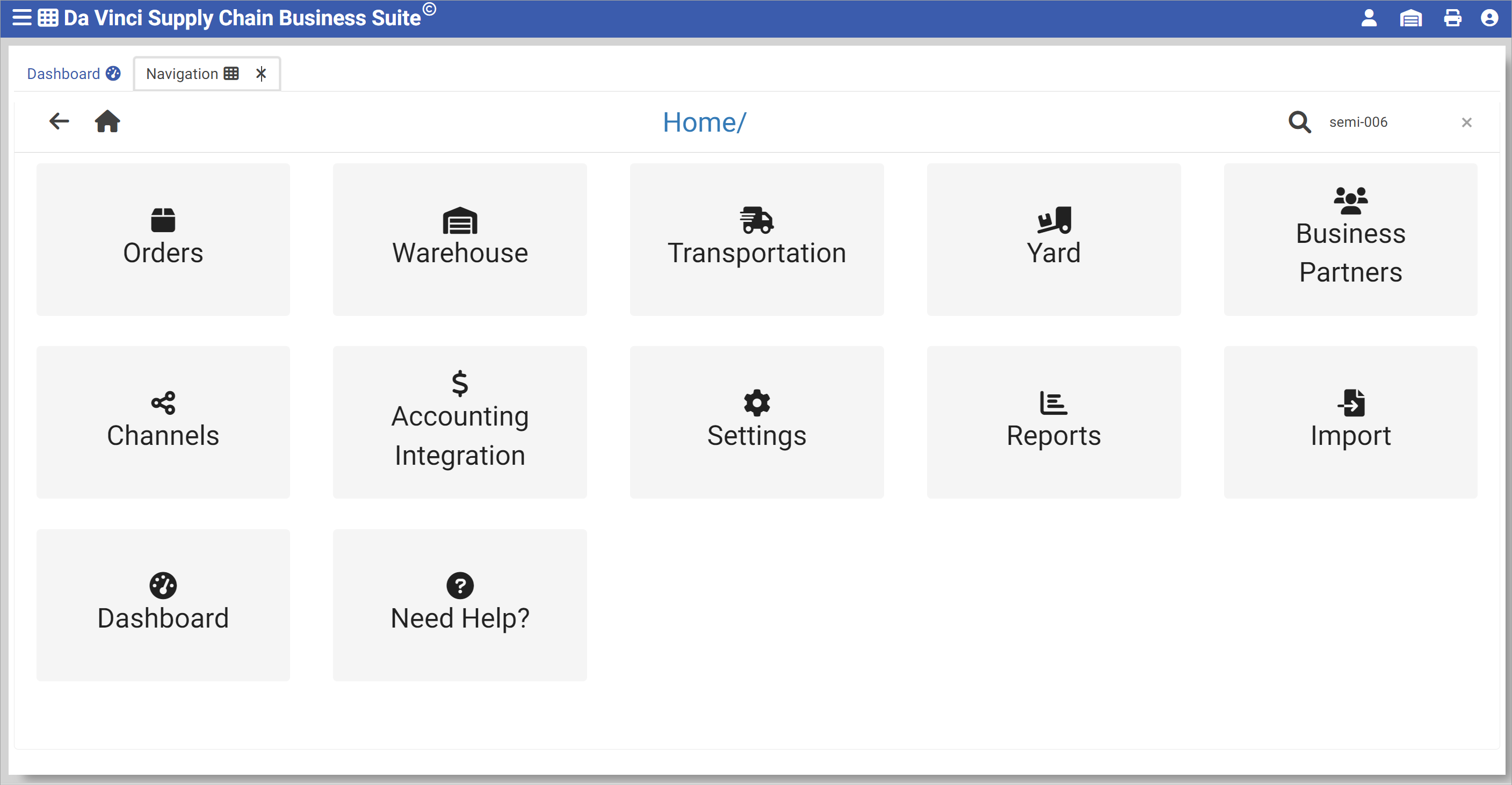This screenshot has height=785, width=1512.
Task: Close the Navigation tab
Action: [x=261, y=74]
